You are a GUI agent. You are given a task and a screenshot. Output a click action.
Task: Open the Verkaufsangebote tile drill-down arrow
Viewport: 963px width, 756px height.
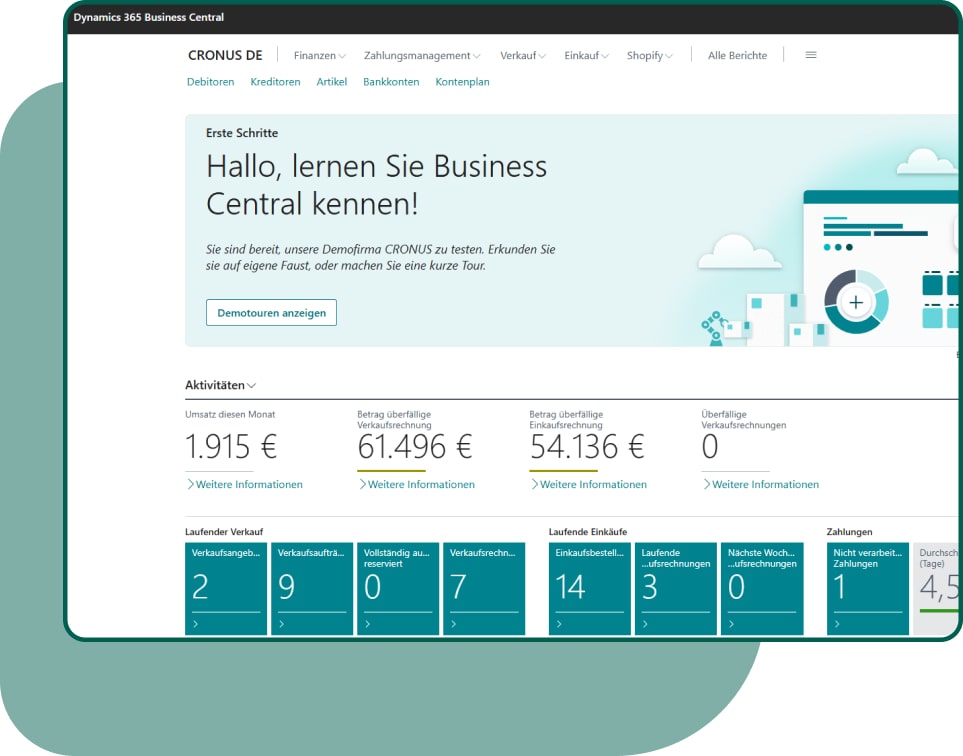pos(196,621)
